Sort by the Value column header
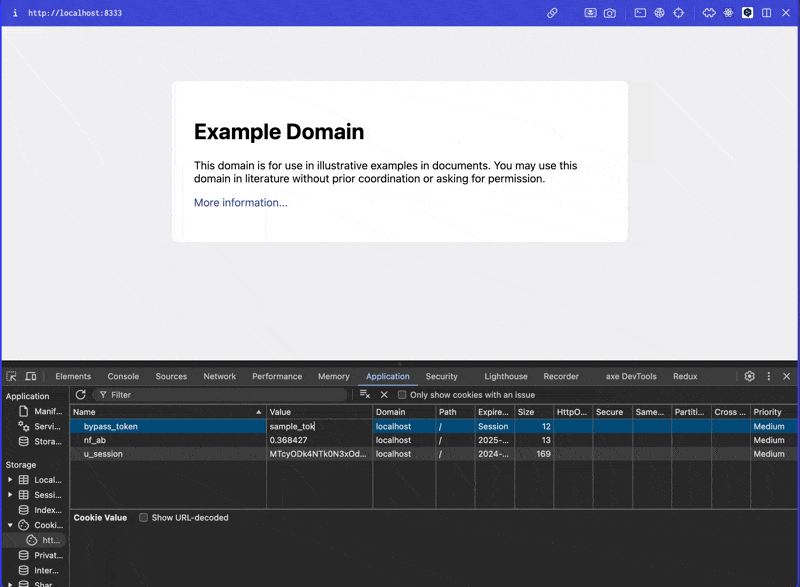The width and height of the screenshot is (800, 587). tap(319, 412)
